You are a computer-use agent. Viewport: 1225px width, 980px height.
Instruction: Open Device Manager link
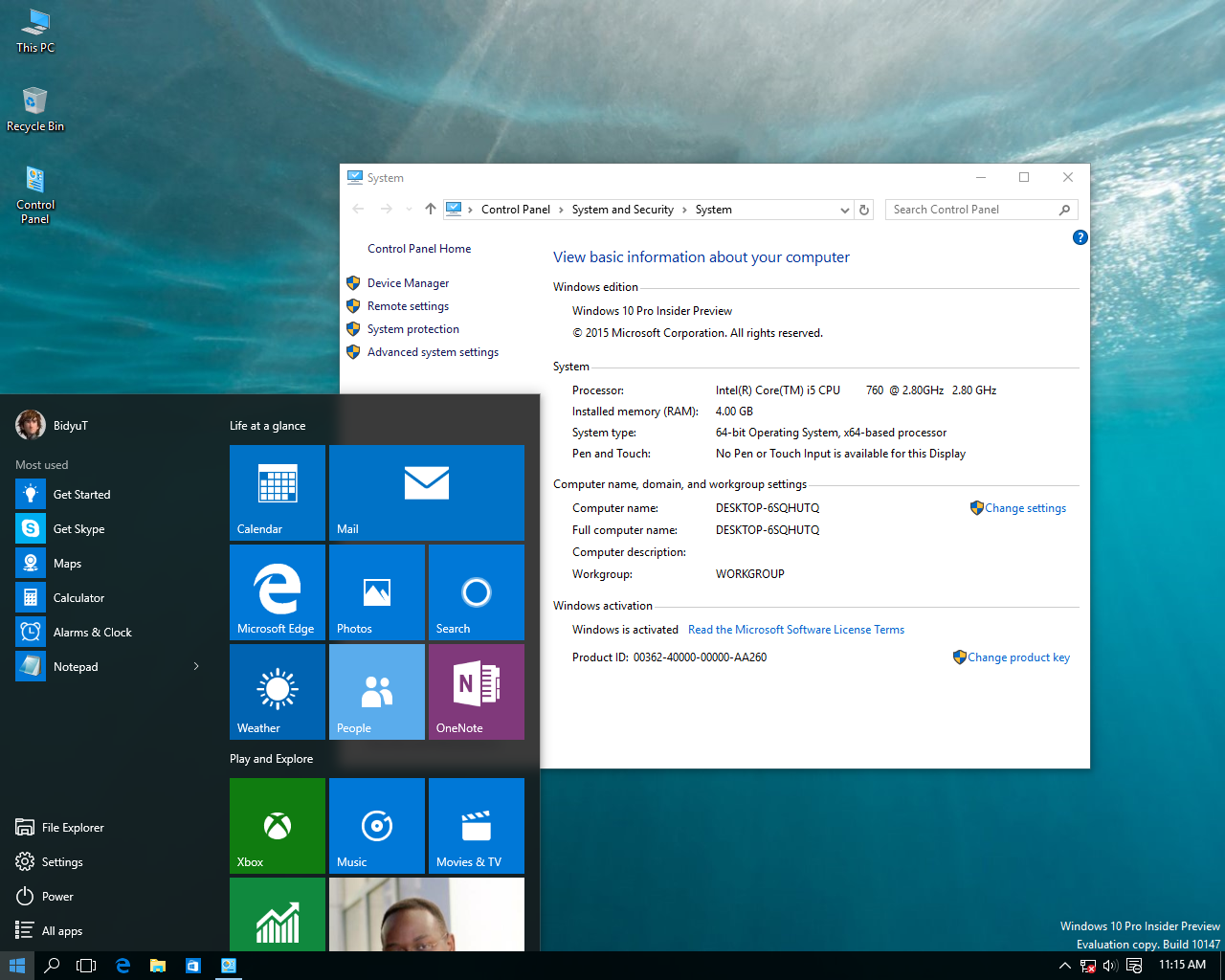(408, 283)
